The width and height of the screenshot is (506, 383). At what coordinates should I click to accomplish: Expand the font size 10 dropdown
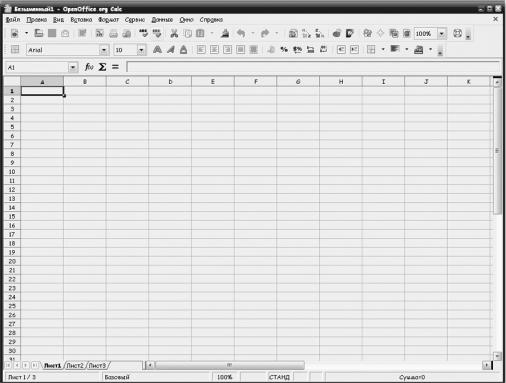pyautogui.click(x=141, y=50)
